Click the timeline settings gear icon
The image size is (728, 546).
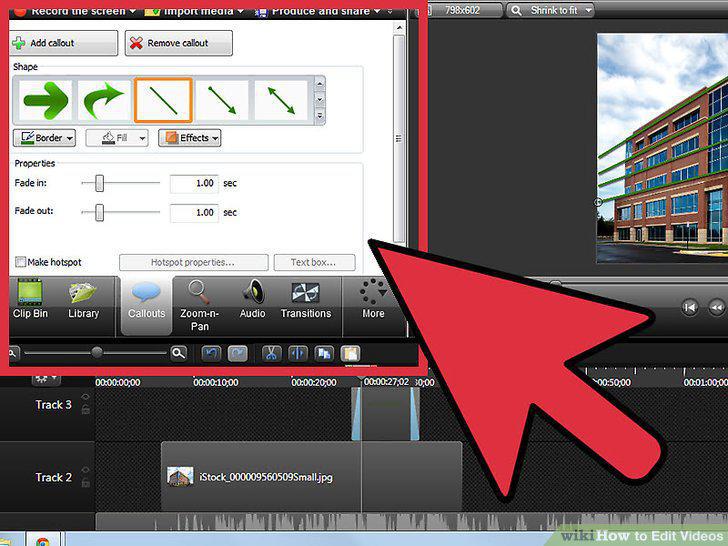coord(45,379)
